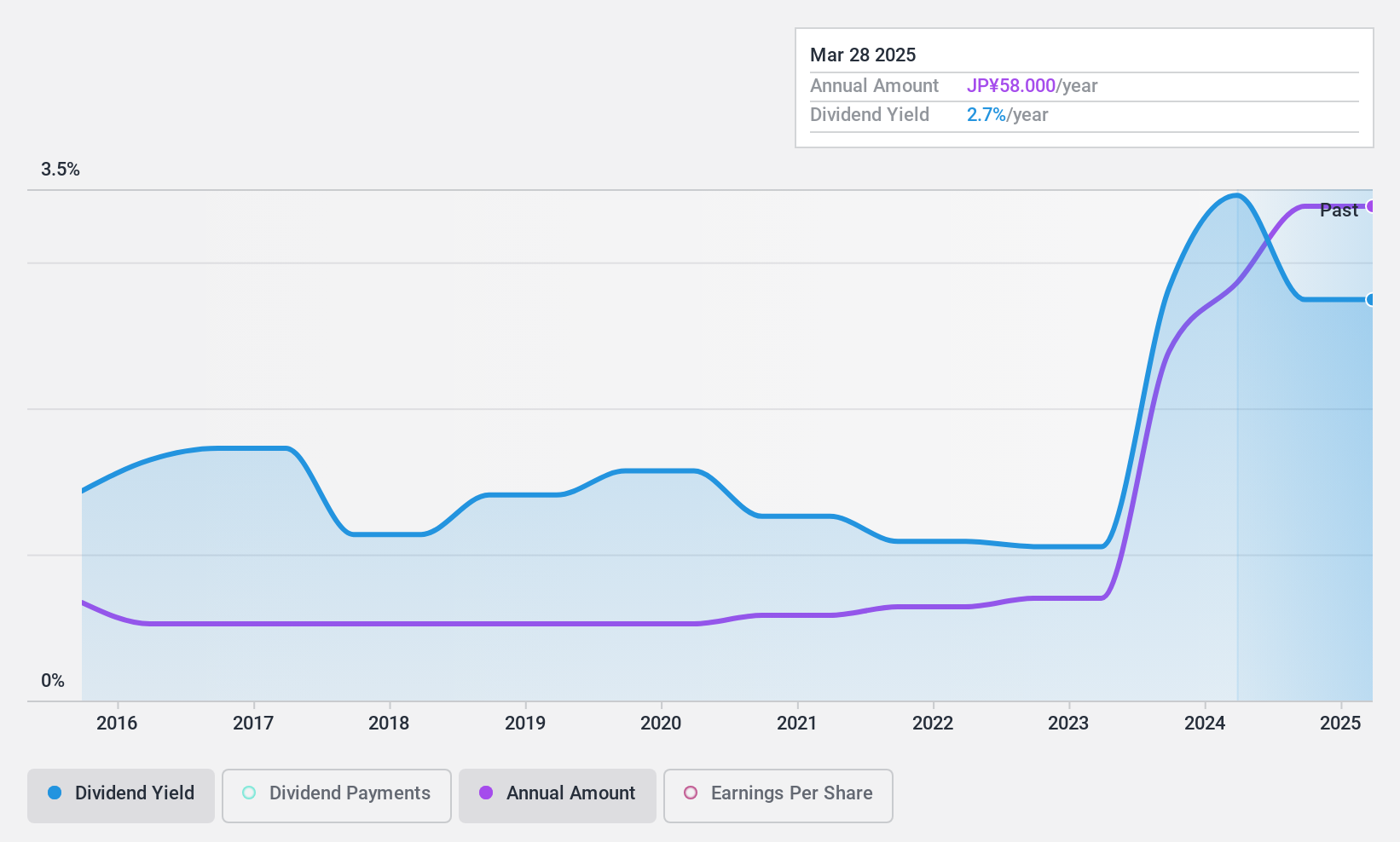This screenshot has height=842, width=1400.
Task: Click the blue Dividend Yield end marker
Action: [1370, 299]
